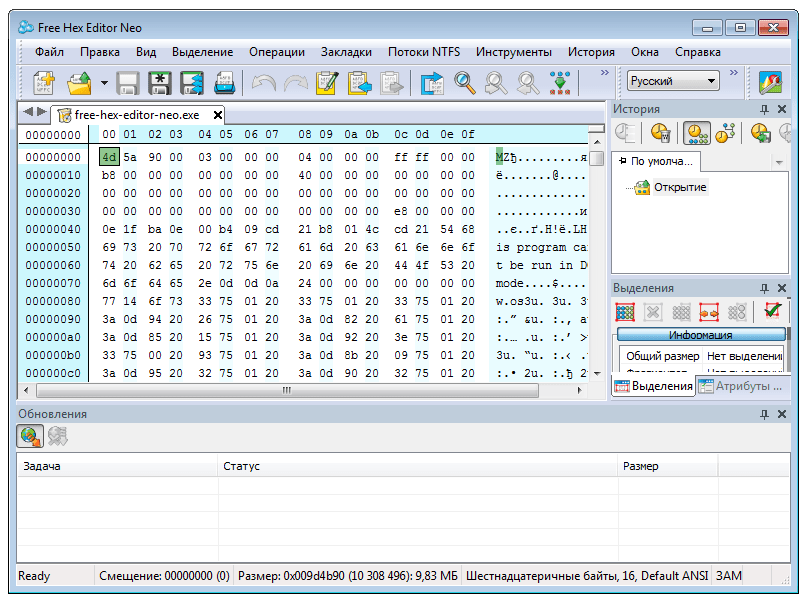
Task: Toggle the red checkmark icon in Выделения toolbar
Action: point(772,311)
